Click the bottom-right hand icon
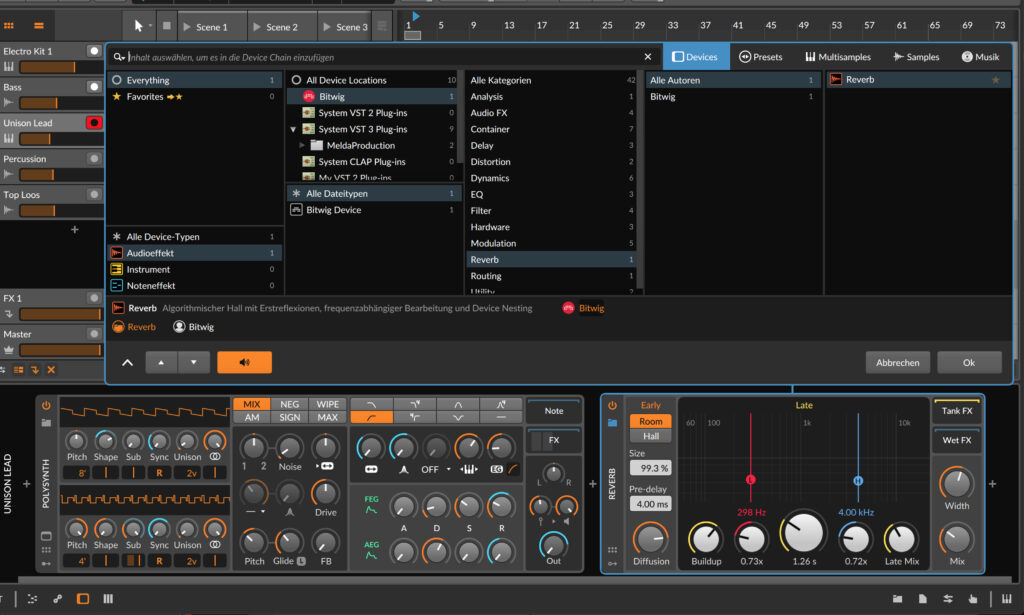 (972, 599)
